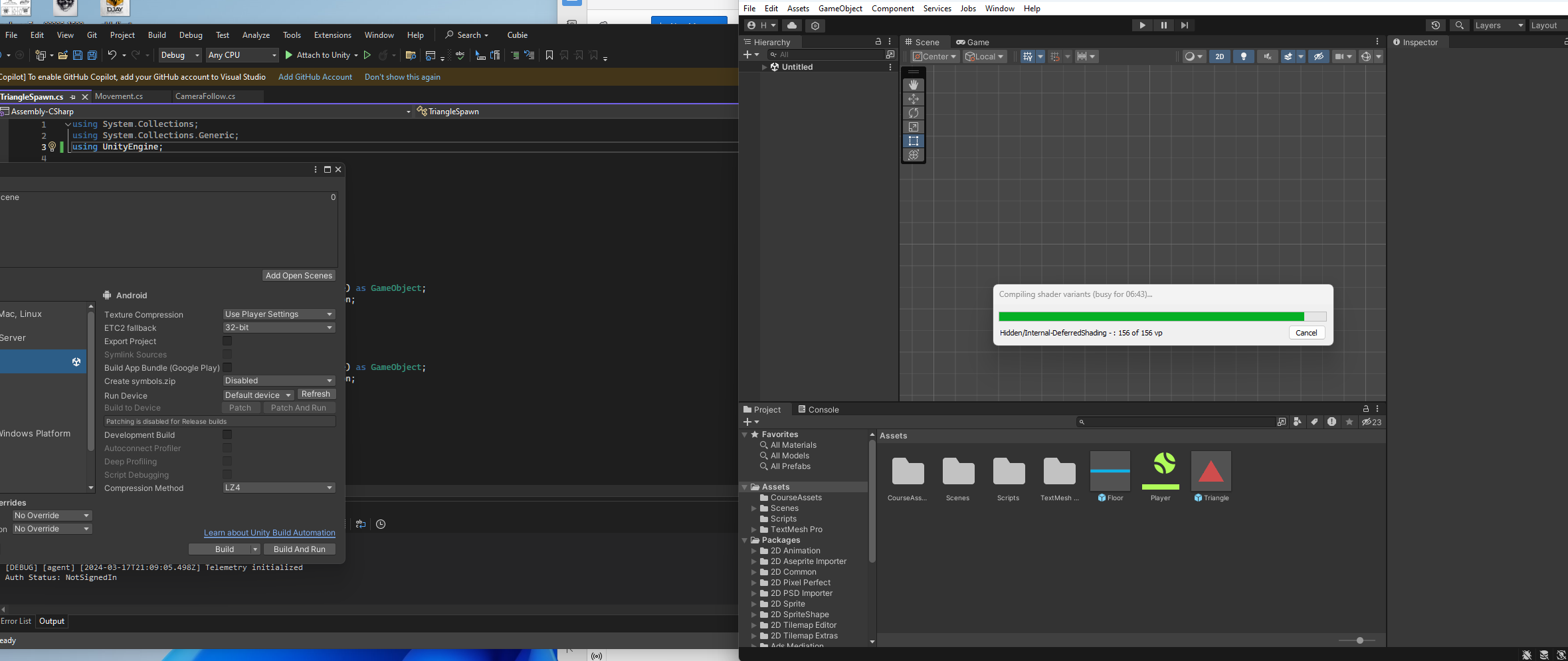Click Visual Studio Save All icon

pos(92,55)
